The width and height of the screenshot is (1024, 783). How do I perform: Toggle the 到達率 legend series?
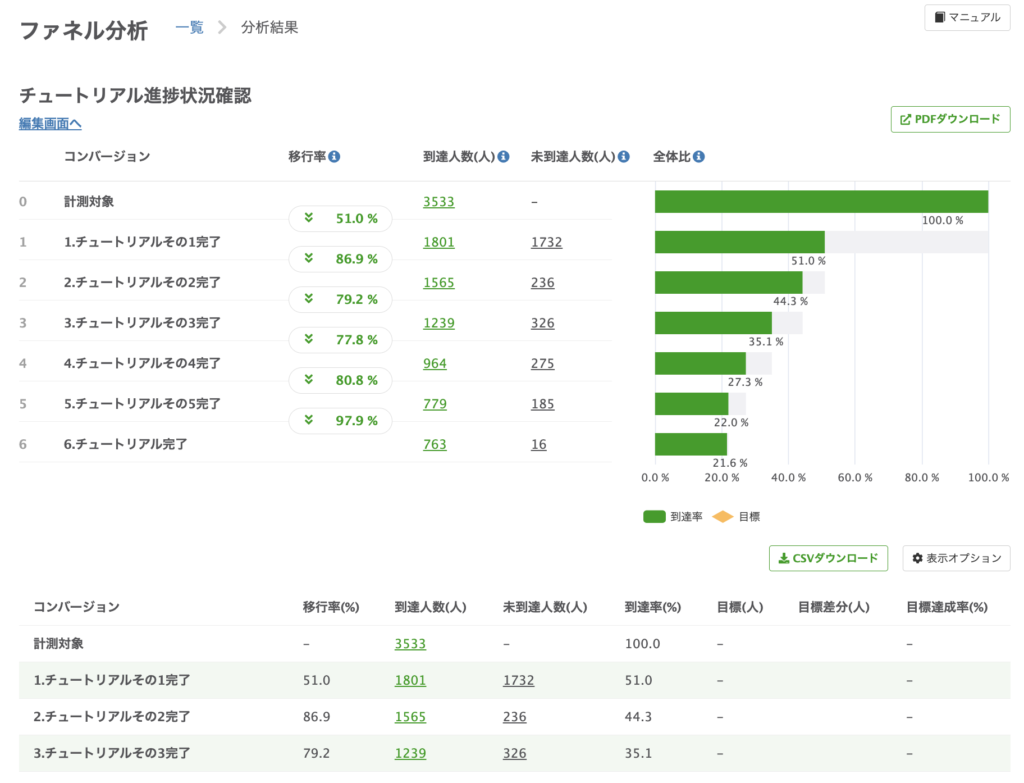point(673,517)
